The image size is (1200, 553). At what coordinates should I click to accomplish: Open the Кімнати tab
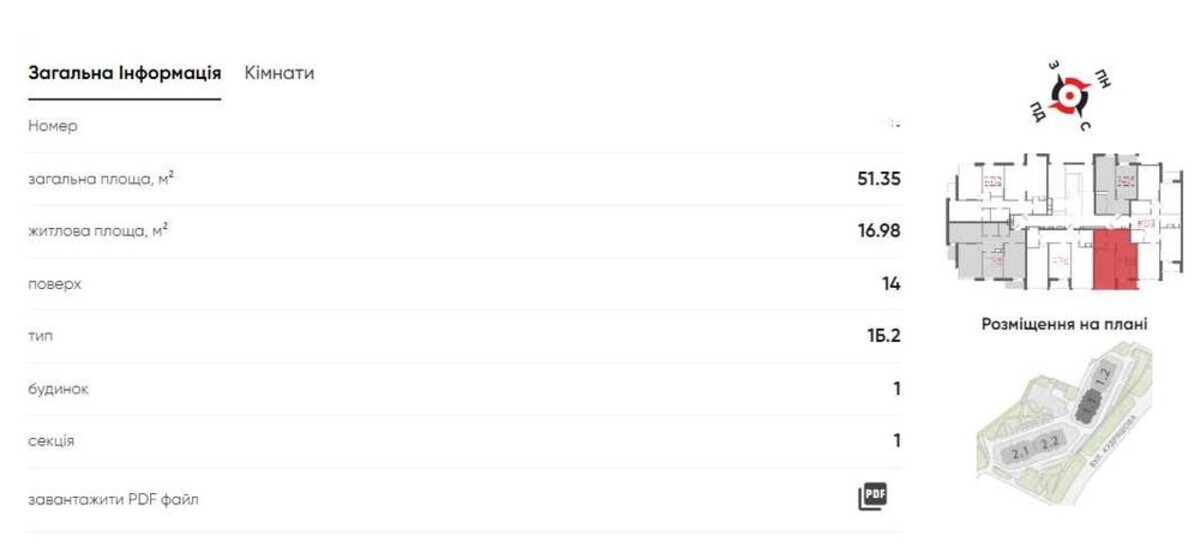pyautogui.click(x=279, y=73)
